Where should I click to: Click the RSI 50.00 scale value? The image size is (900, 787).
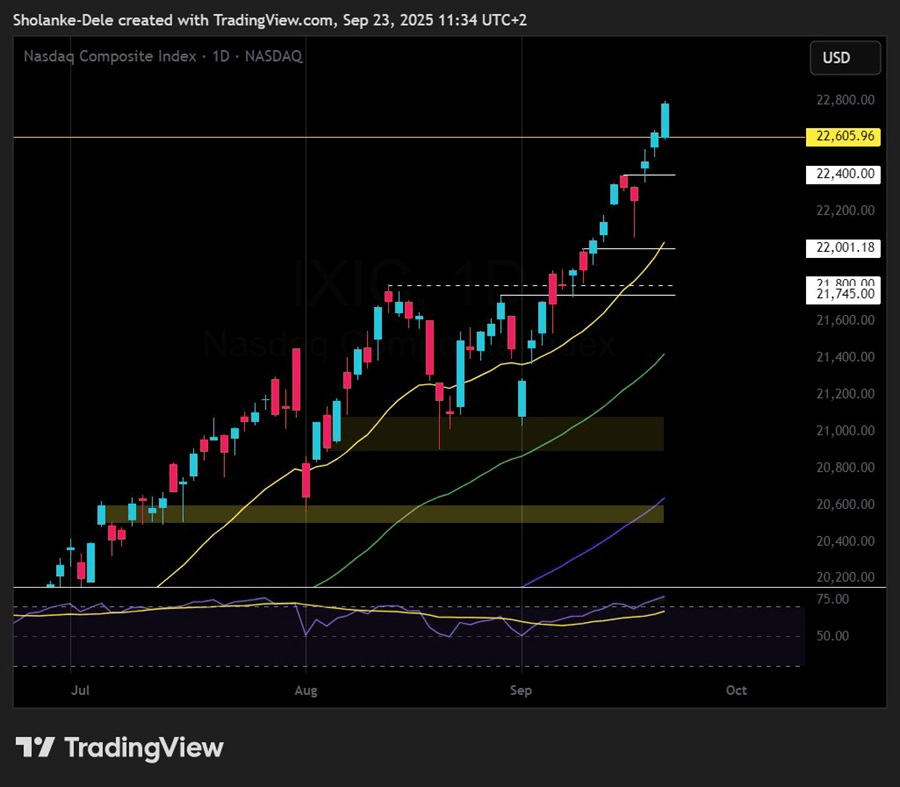[832, 636]
